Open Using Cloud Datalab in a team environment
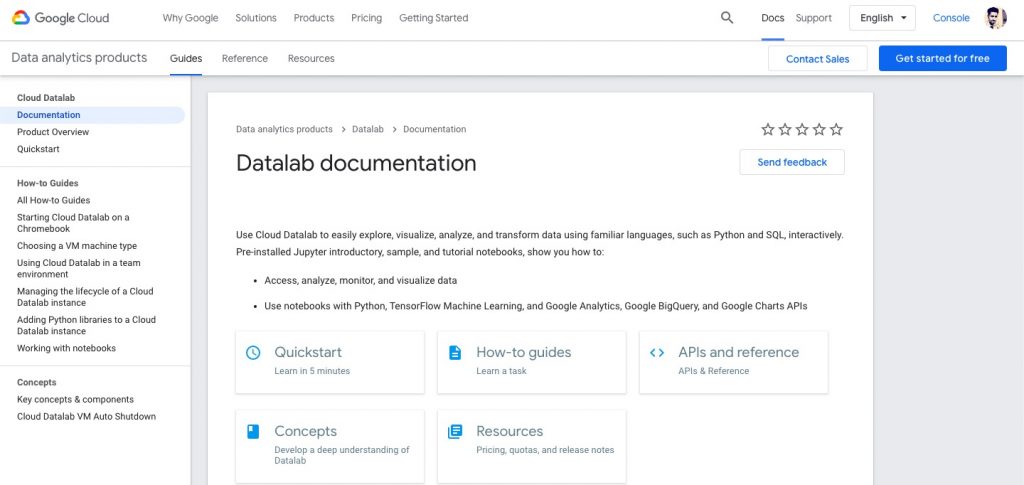The image size is (1024, 485). 78,269
